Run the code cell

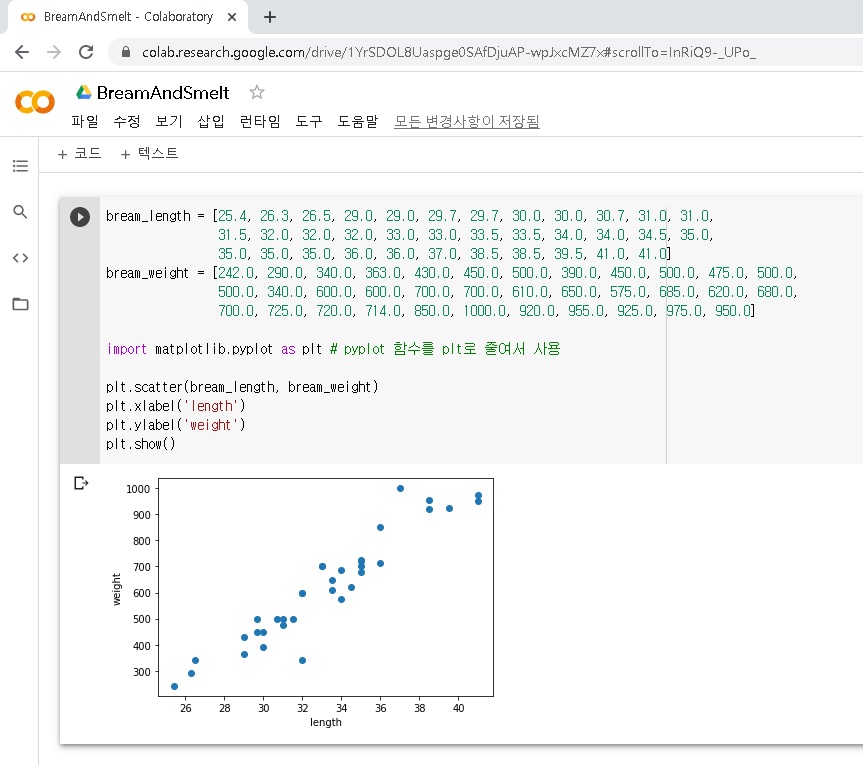click(x=80, y=217)
